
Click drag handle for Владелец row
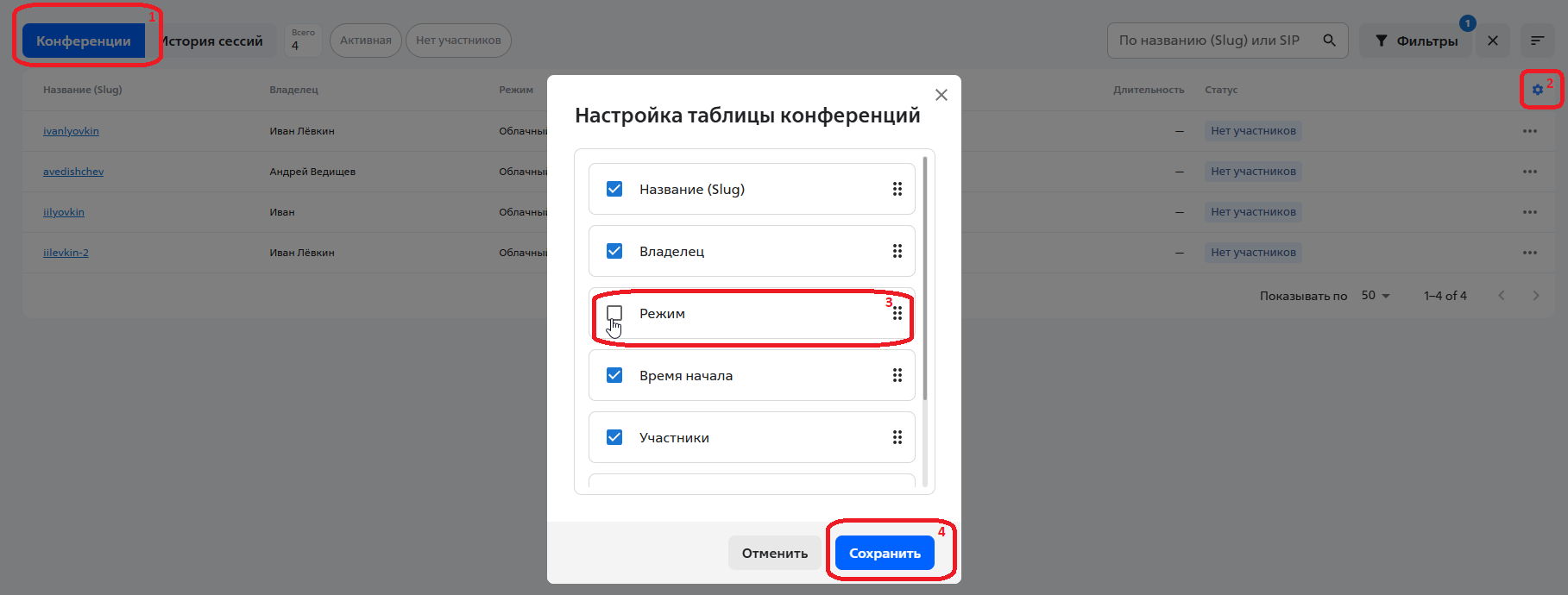point(897,251)
